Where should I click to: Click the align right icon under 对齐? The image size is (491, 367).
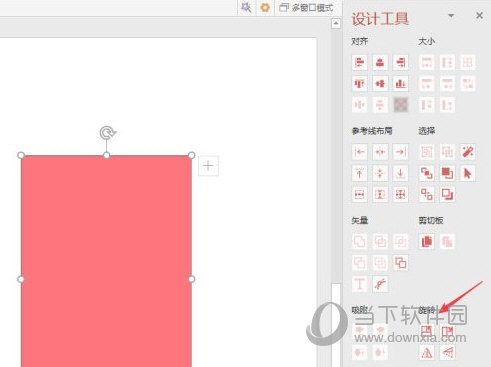[400, 62]
